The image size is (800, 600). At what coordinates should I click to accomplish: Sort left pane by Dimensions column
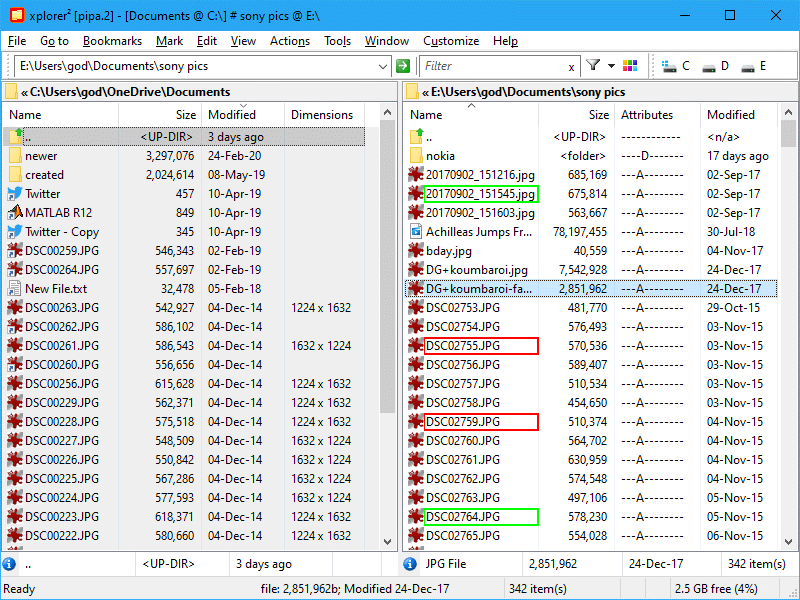coord(321,115)
